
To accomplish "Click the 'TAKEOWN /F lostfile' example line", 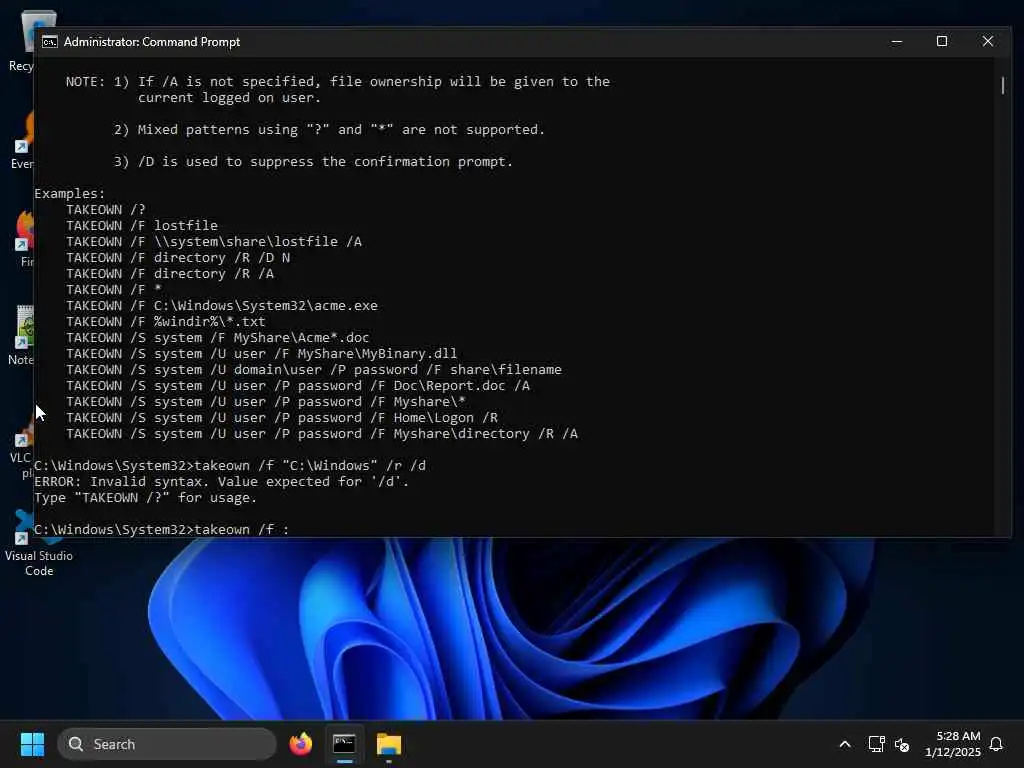I will (x=142, y=226).
